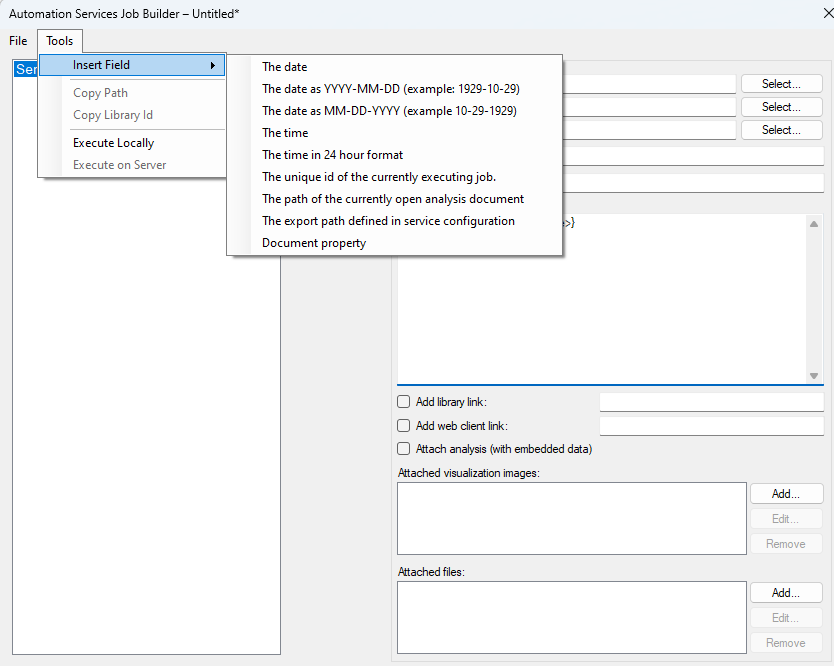Select Execute Locally from Tools menu

(113, 143)
